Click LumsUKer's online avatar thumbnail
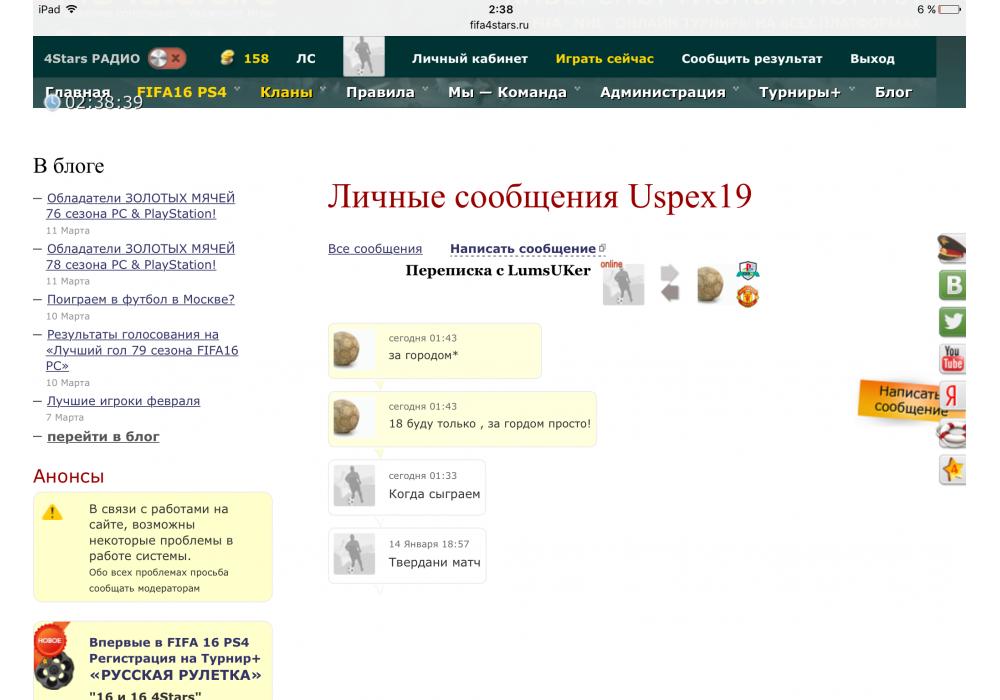 [x=623, y=285]
